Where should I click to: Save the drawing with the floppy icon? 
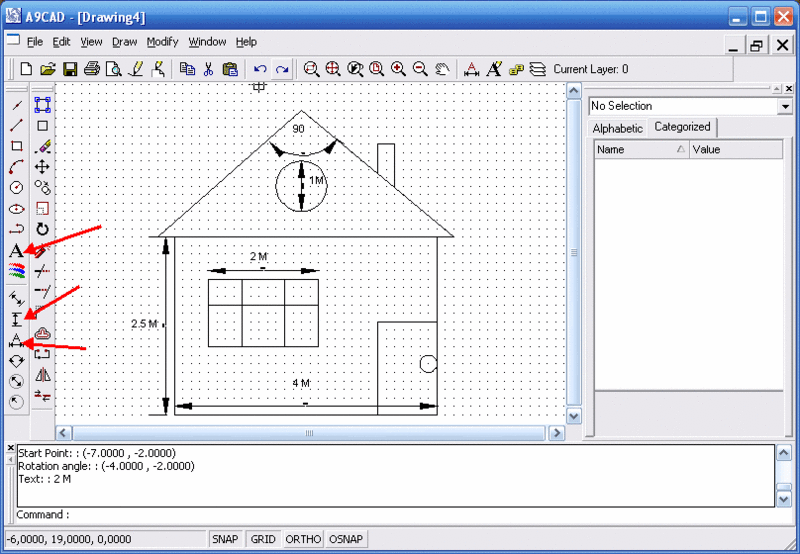70,69
